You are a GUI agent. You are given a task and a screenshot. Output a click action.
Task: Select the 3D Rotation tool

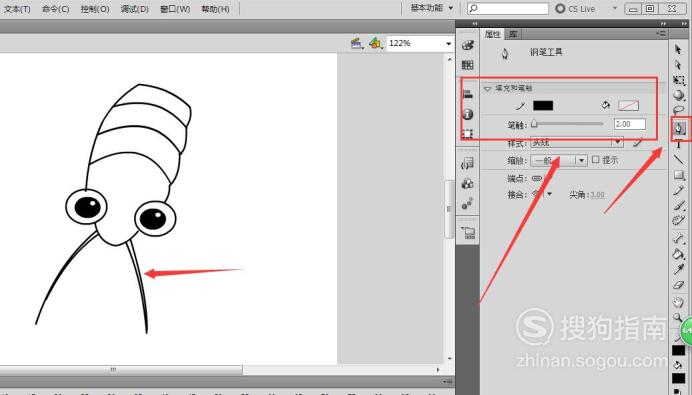point(678,95)
